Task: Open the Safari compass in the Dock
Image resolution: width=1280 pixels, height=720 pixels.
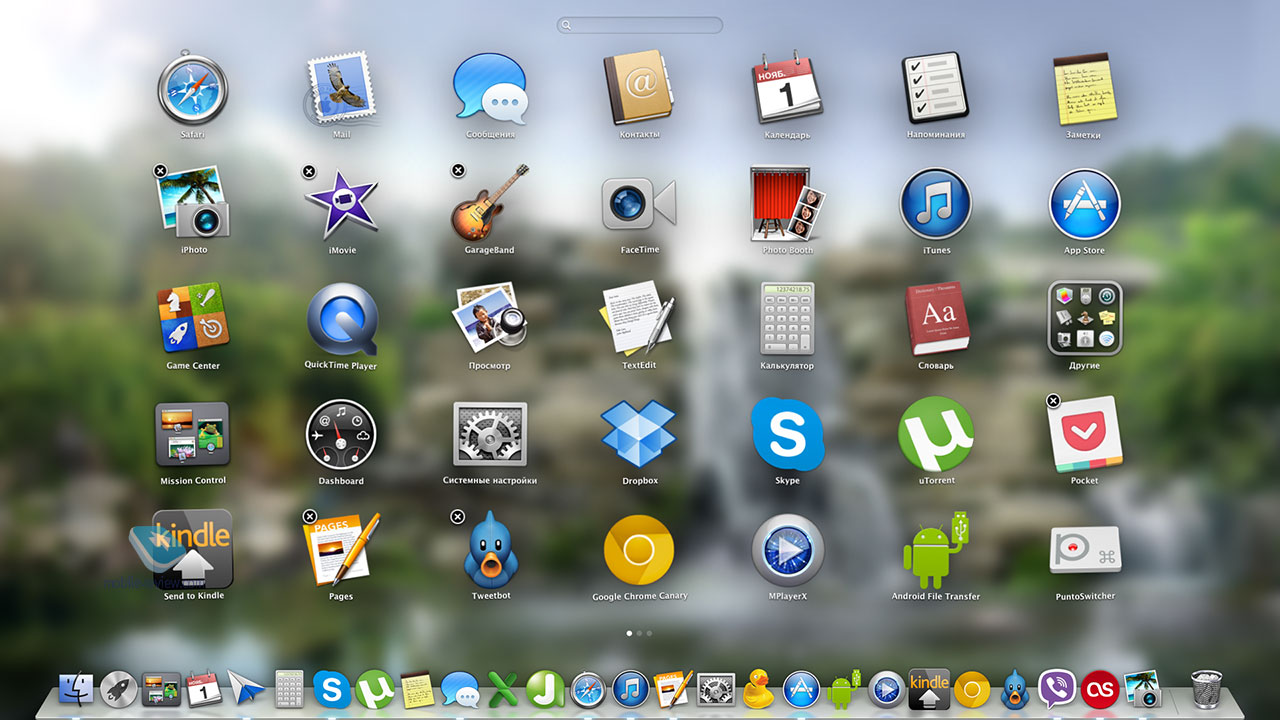Action: [x=588, y=689]
